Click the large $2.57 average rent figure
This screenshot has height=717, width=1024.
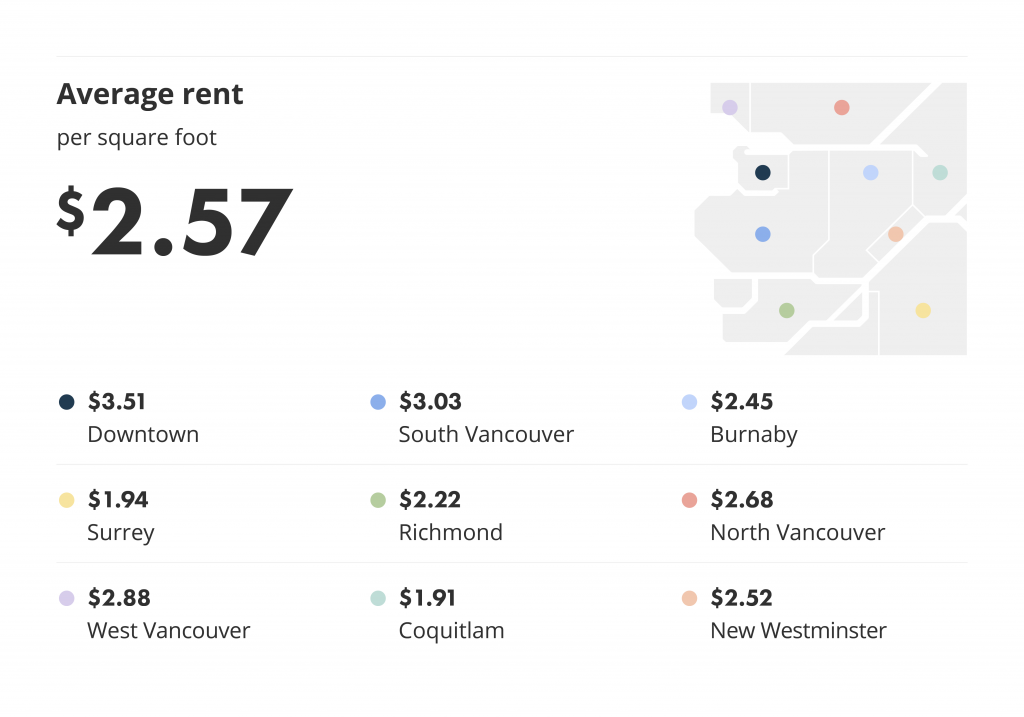click(x=174, y=221)
